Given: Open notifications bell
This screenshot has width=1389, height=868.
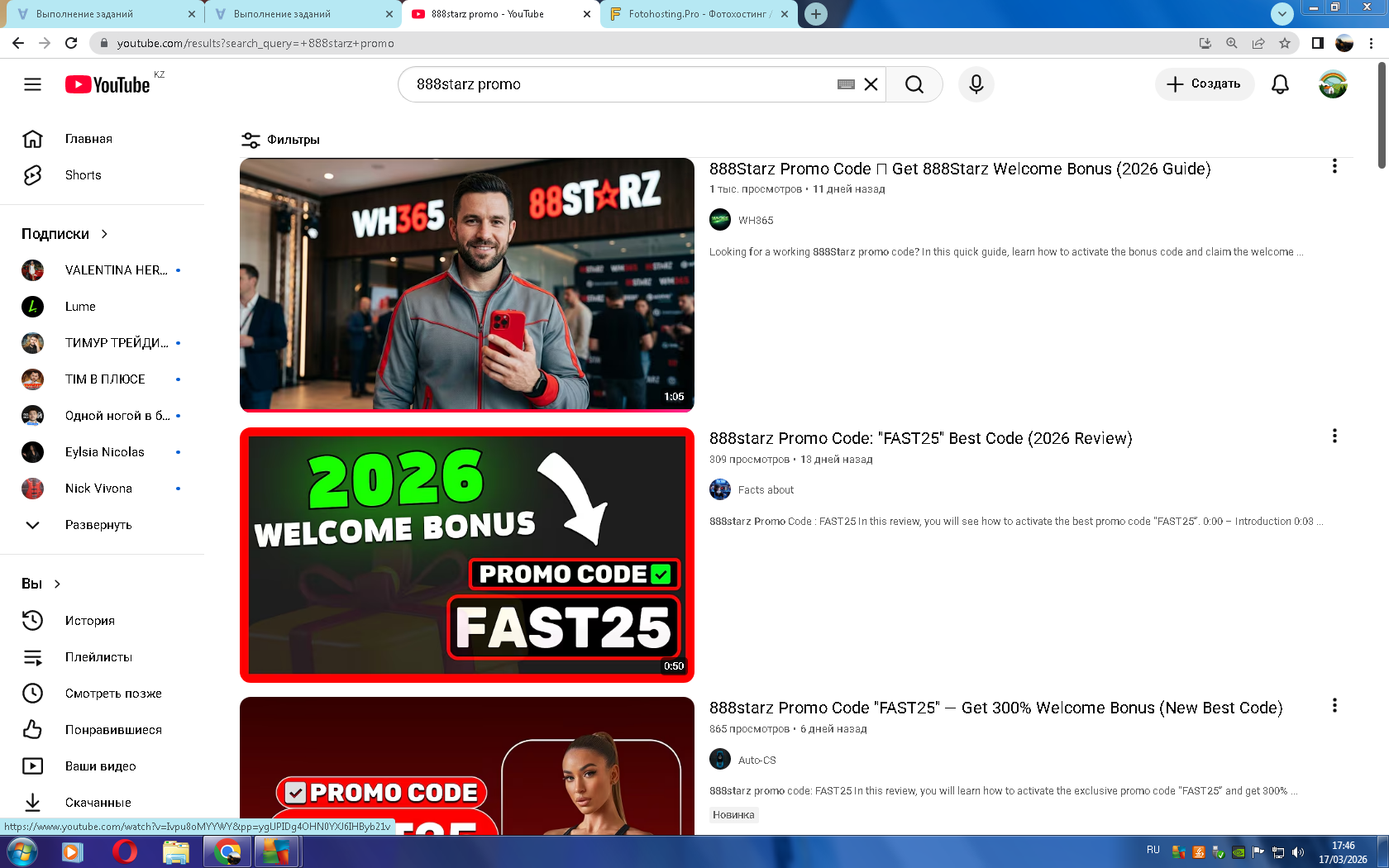Looking at the screenshot, I should click(1280, 84).
